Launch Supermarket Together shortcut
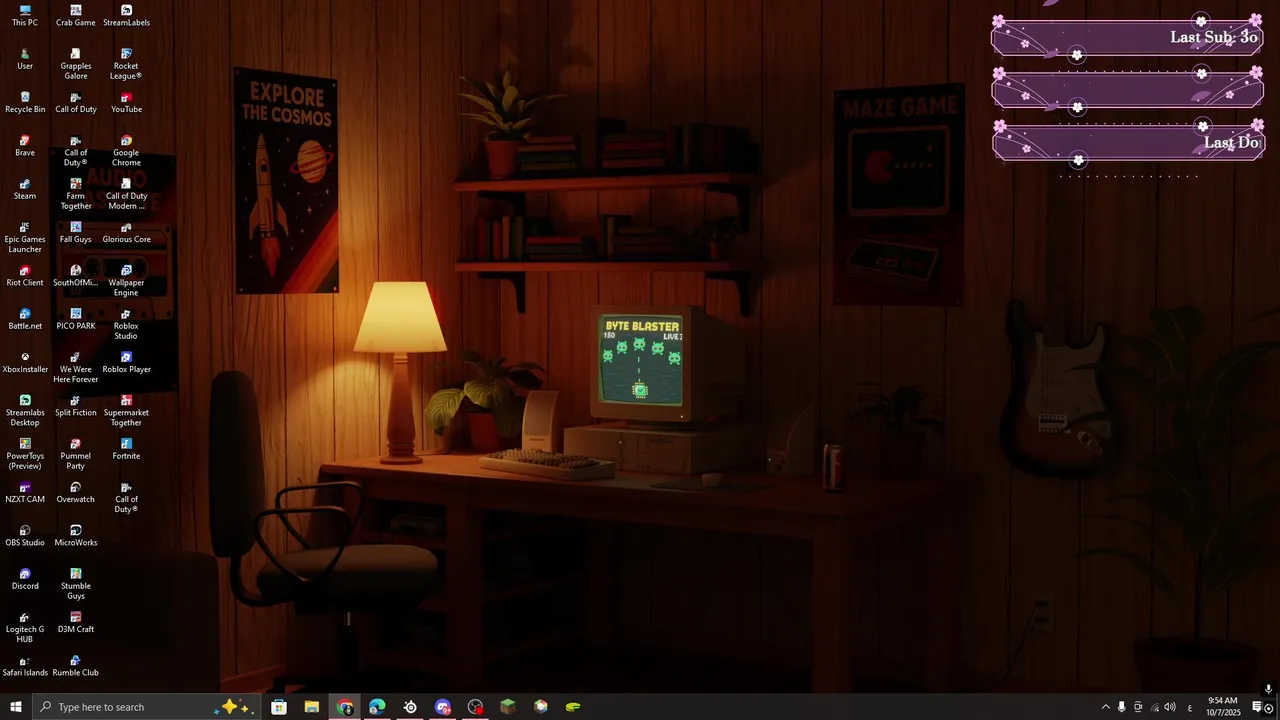Viewport: 1280px width, 720px height. (x=126, y=411)
